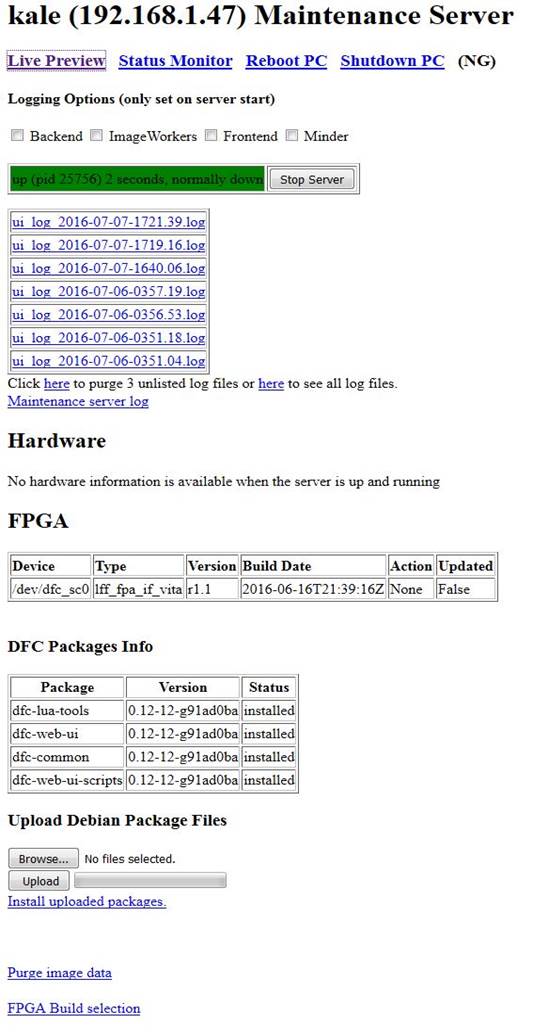Click Install uploaded packages link

tap(87, 902)
